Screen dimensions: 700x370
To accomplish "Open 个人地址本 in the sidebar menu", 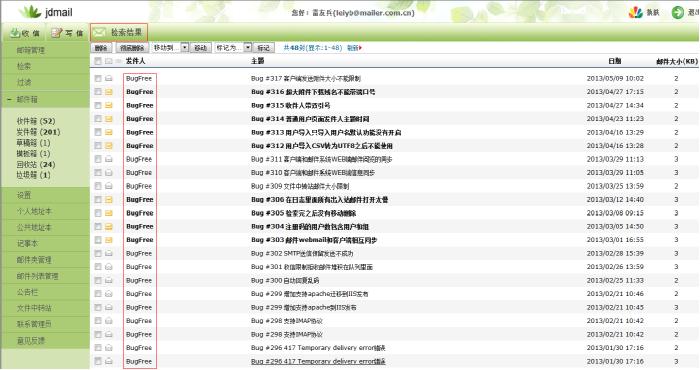I will pos(34,212).
